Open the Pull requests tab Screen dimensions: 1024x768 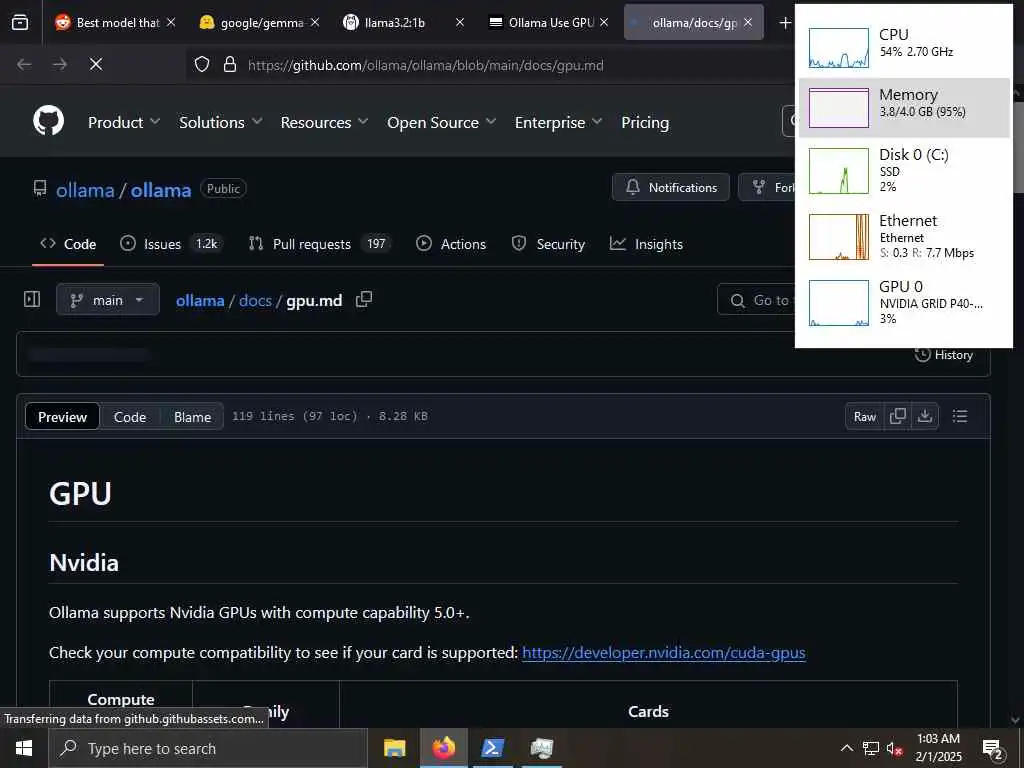320,244
